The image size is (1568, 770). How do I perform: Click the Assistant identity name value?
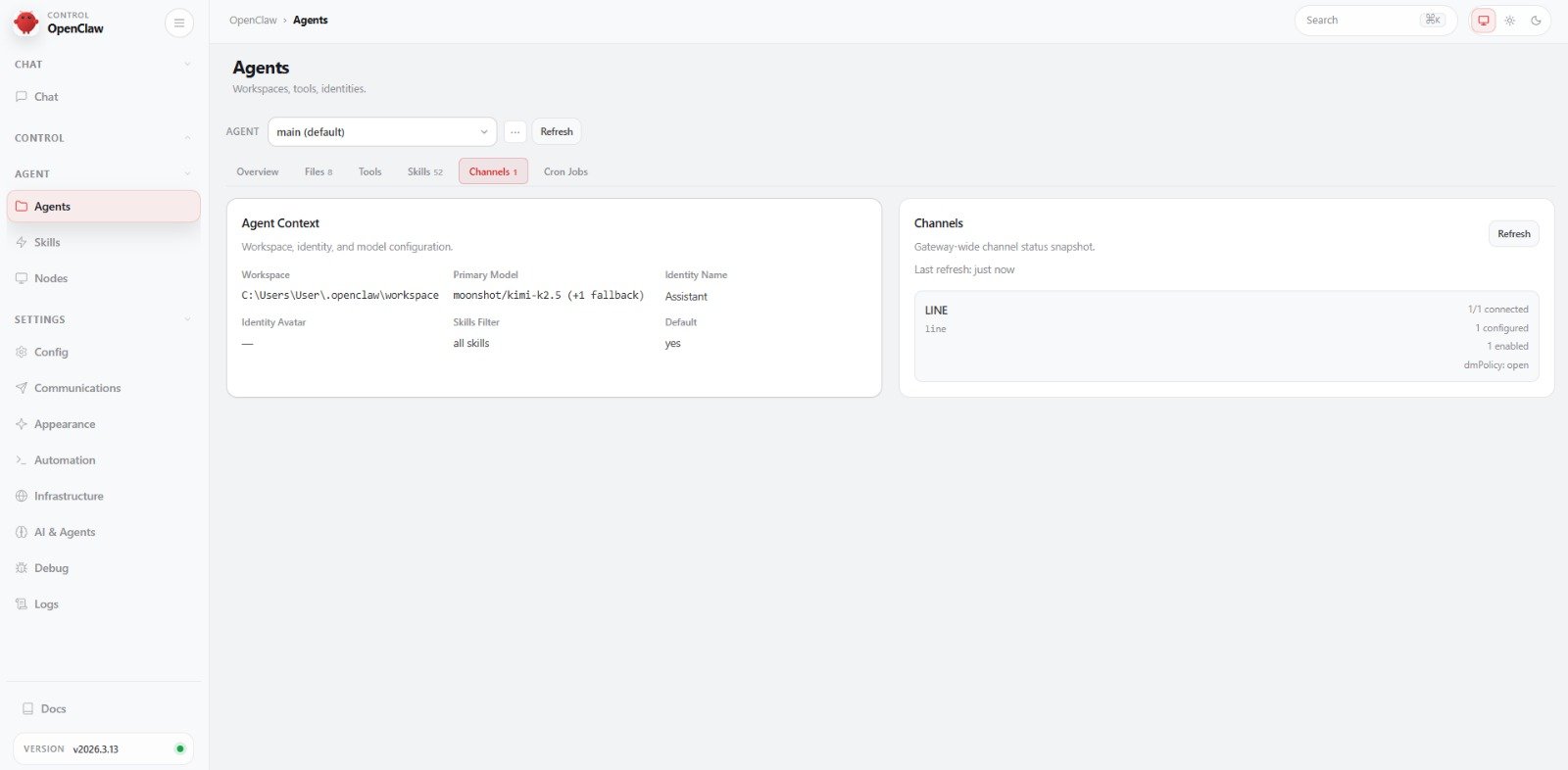(x=686, y=297)
